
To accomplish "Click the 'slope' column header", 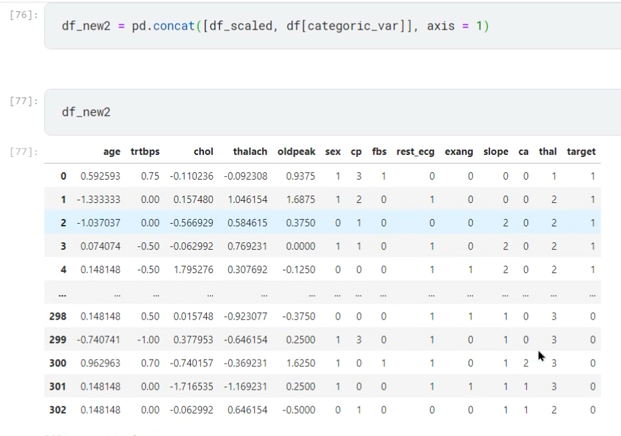I will pyautogui.click(x=495, y=152).
